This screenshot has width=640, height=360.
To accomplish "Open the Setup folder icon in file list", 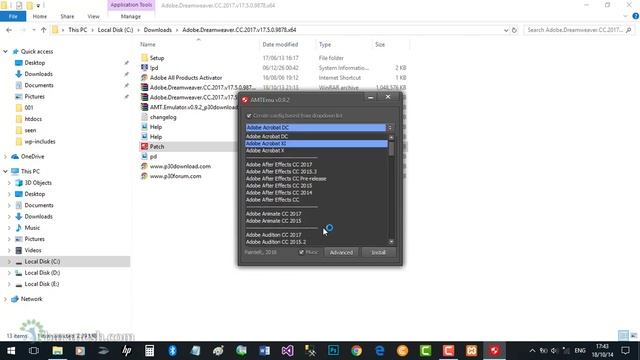I will [144, 58].
